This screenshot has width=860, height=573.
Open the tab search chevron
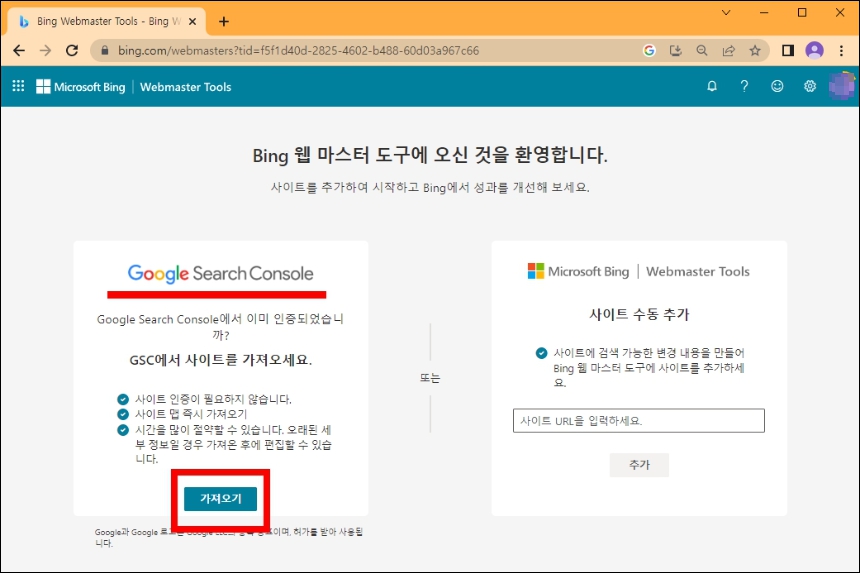pos(726,13)
